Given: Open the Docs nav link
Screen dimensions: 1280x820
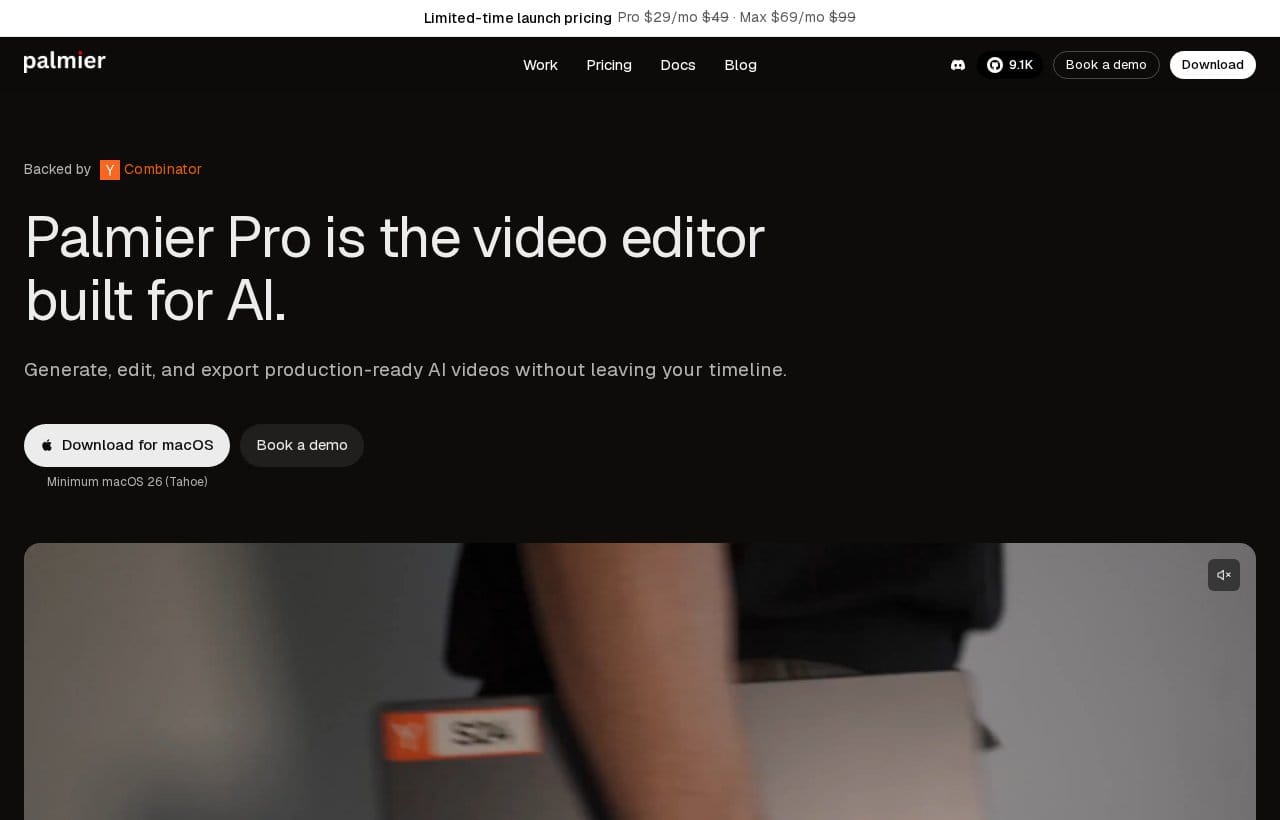Looking at the screenshot, I should [x=678, y=65].
